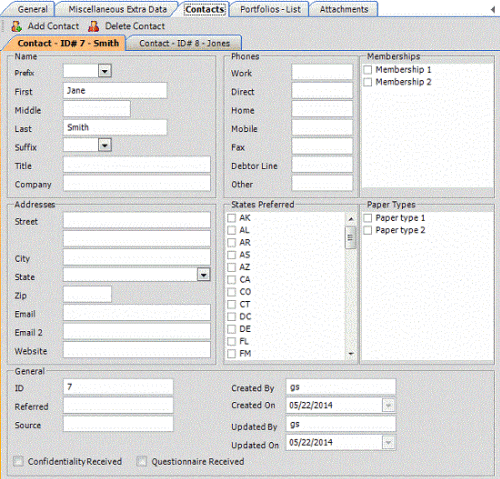This screenshot has width=500, height=479.
Task: Open the Created On date picker
Action: point(388,406)
